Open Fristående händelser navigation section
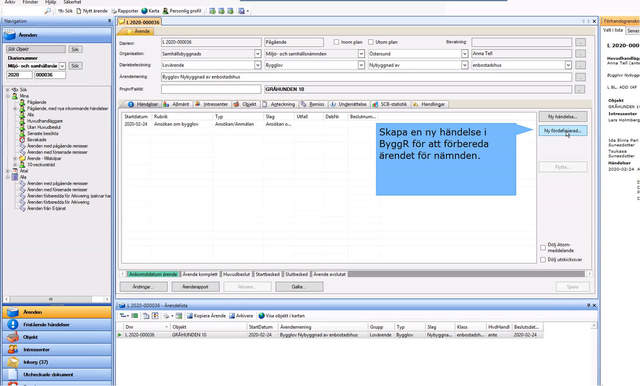The image size is (640, 386). pos(57,325)
